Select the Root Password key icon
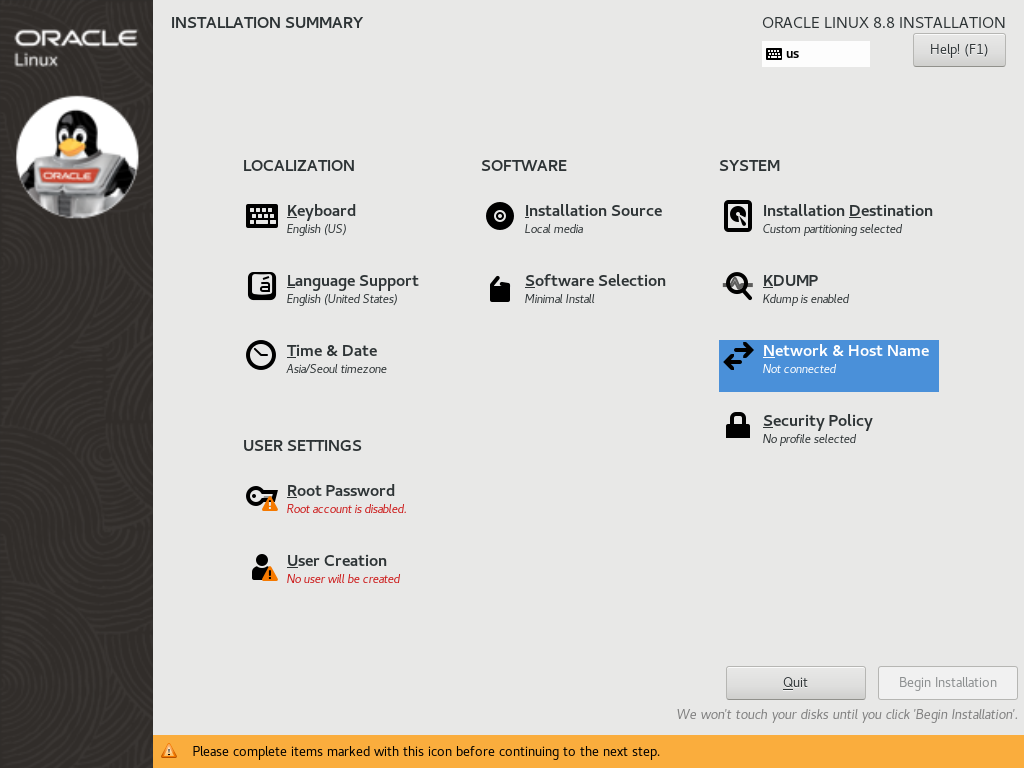This screenshot has width=1024, height=768. point(261,496)
